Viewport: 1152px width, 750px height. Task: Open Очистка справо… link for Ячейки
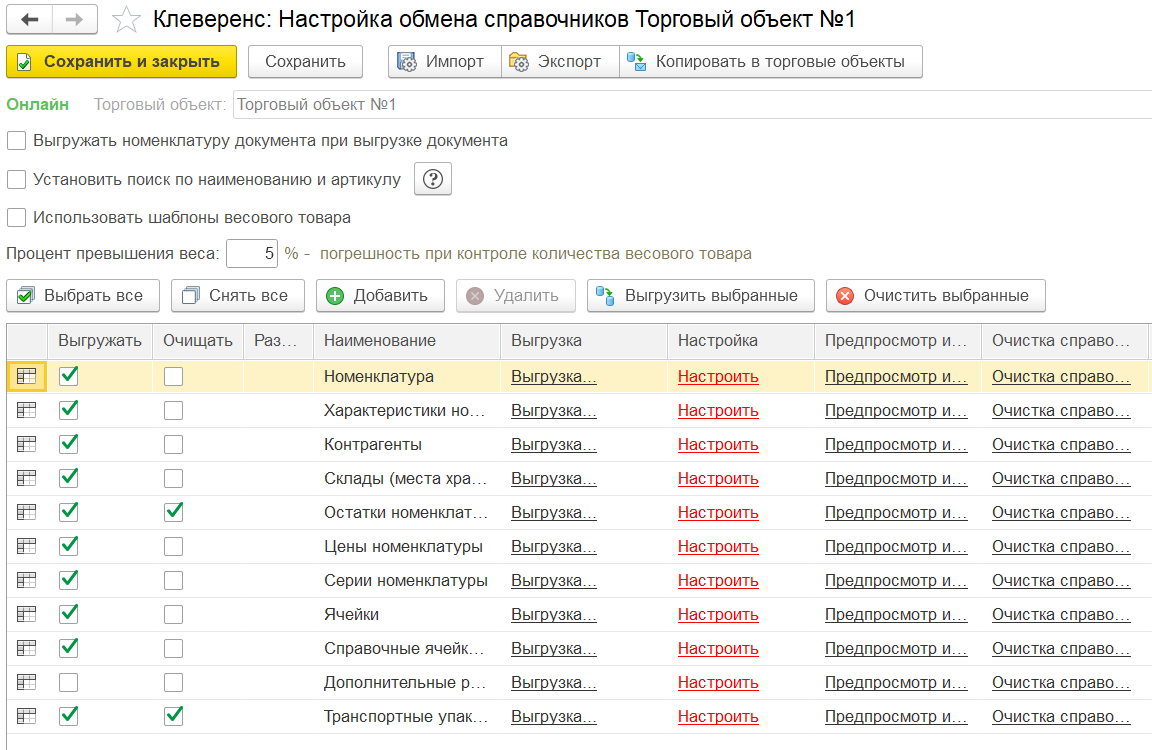[x=1061, y=615]
